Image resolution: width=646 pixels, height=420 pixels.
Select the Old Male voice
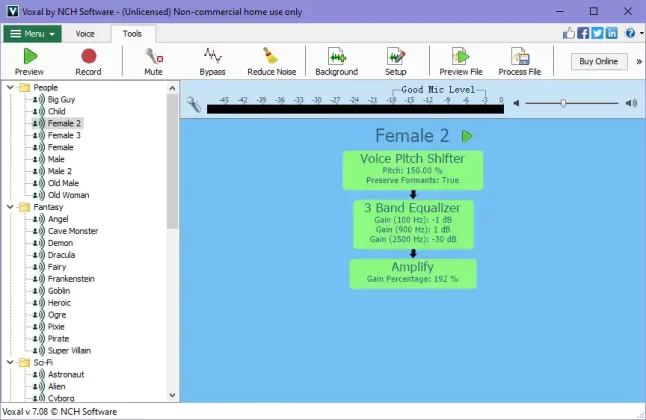click(63, 183)
